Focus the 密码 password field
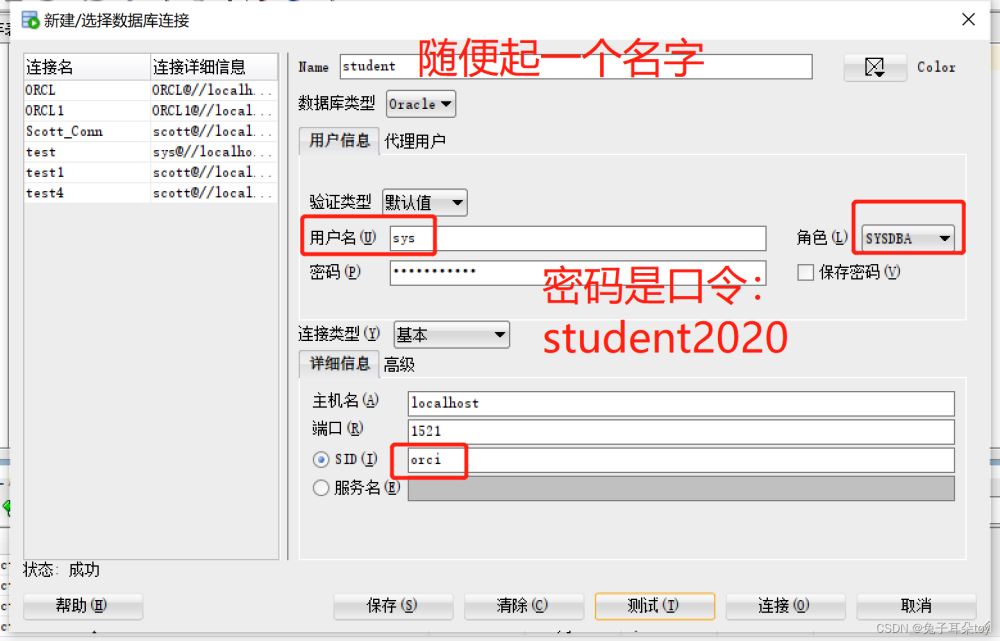This screenshot has width=1000, height=641. (x=578, y=272)
